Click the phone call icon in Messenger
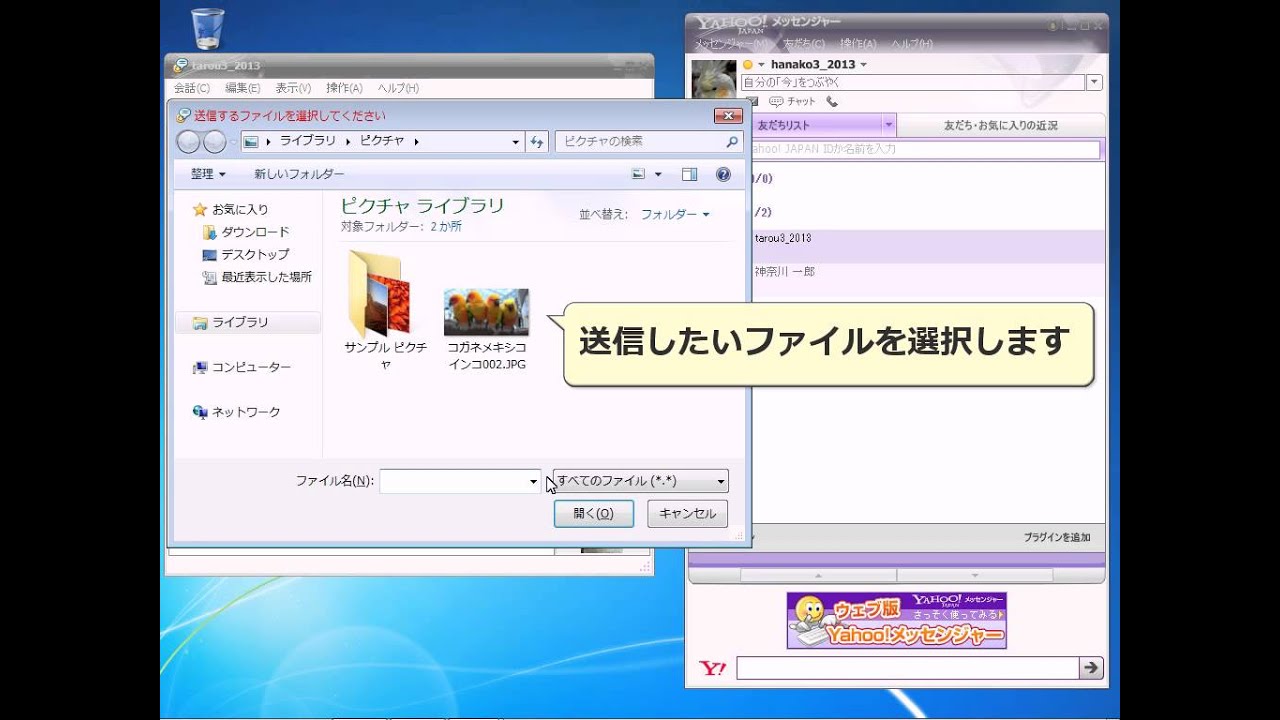1280x720 pixels. (x=832, y=101)
